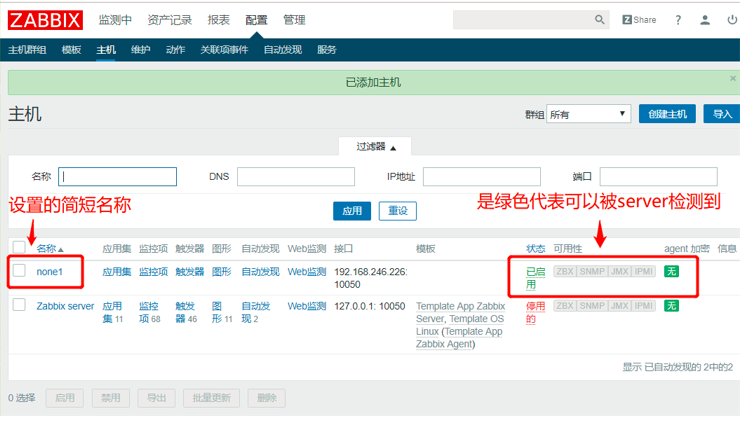Switch to the 主机 submenu
This screenshot has height=423, width=748.
pos(106,50)
